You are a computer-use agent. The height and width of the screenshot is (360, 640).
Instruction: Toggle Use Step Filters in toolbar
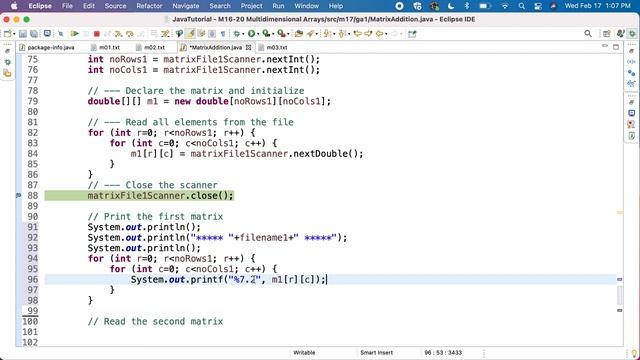coord(165,34)
